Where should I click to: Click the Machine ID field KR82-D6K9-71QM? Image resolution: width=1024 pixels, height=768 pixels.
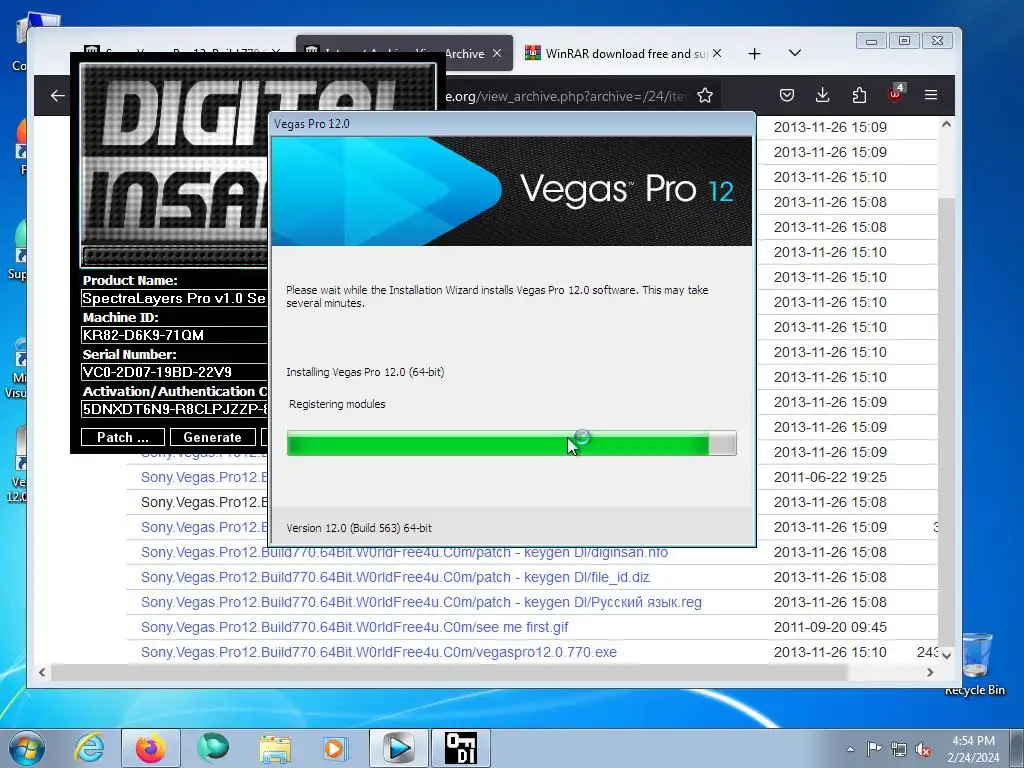(x=174, y=335)
